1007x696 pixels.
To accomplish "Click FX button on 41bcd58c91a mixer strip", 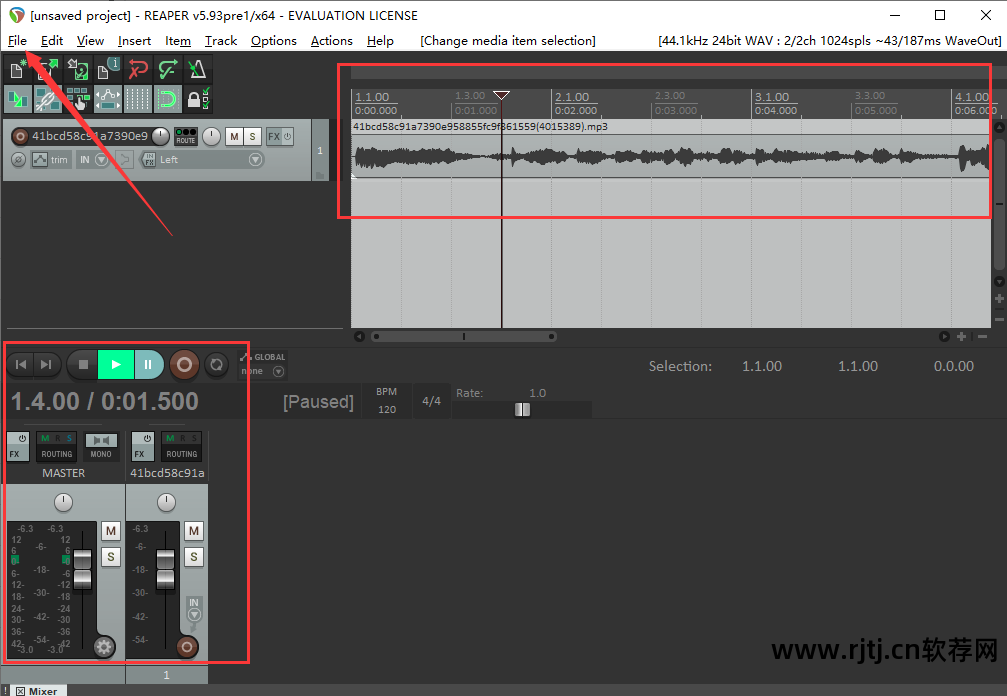I will pyautogui.click(x=143, y=446).
